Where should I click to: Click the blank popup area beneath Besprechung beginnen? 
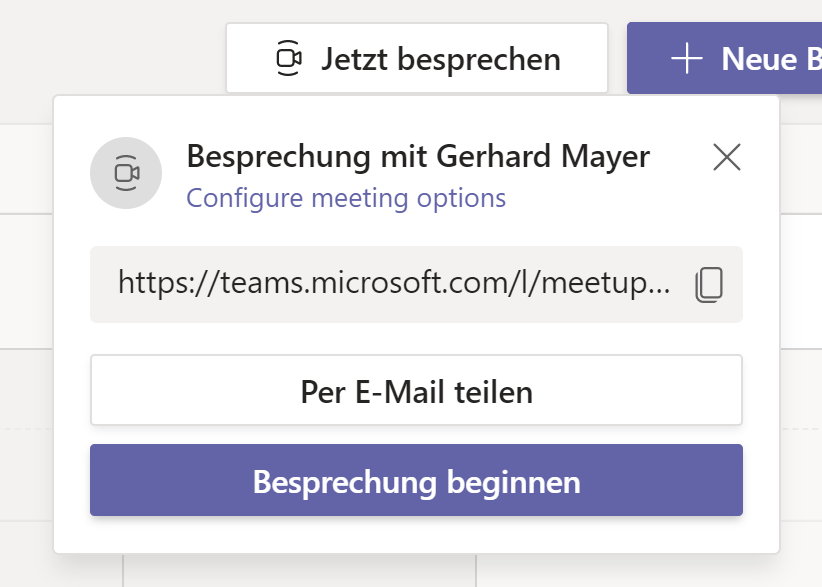click(416, 535)
